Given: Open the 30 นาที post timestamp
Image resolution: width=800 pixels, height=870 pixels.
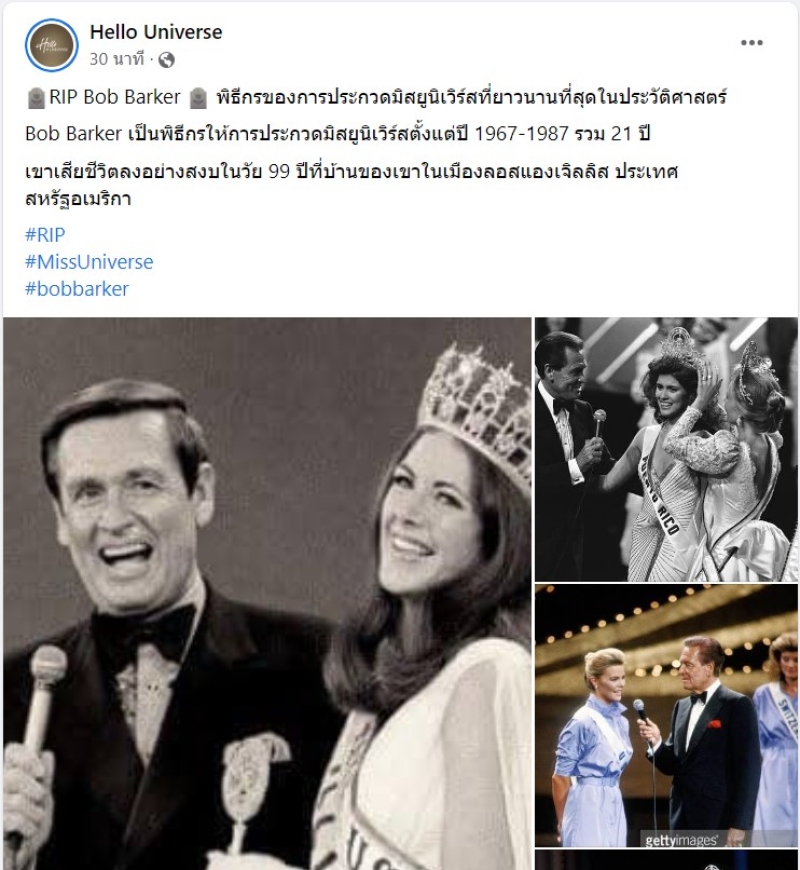Looking at the screenshot, I should click(117, 59).
